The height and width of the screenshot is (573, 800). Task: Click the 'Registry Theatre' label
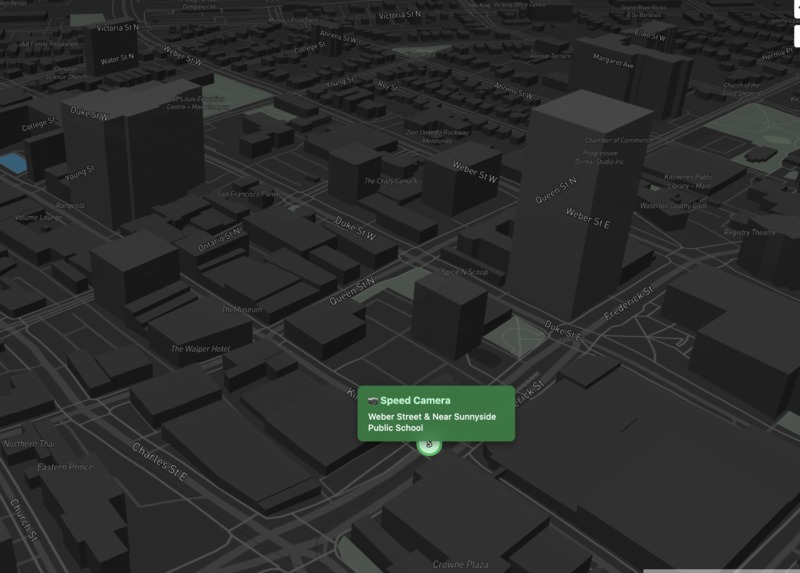749,232
